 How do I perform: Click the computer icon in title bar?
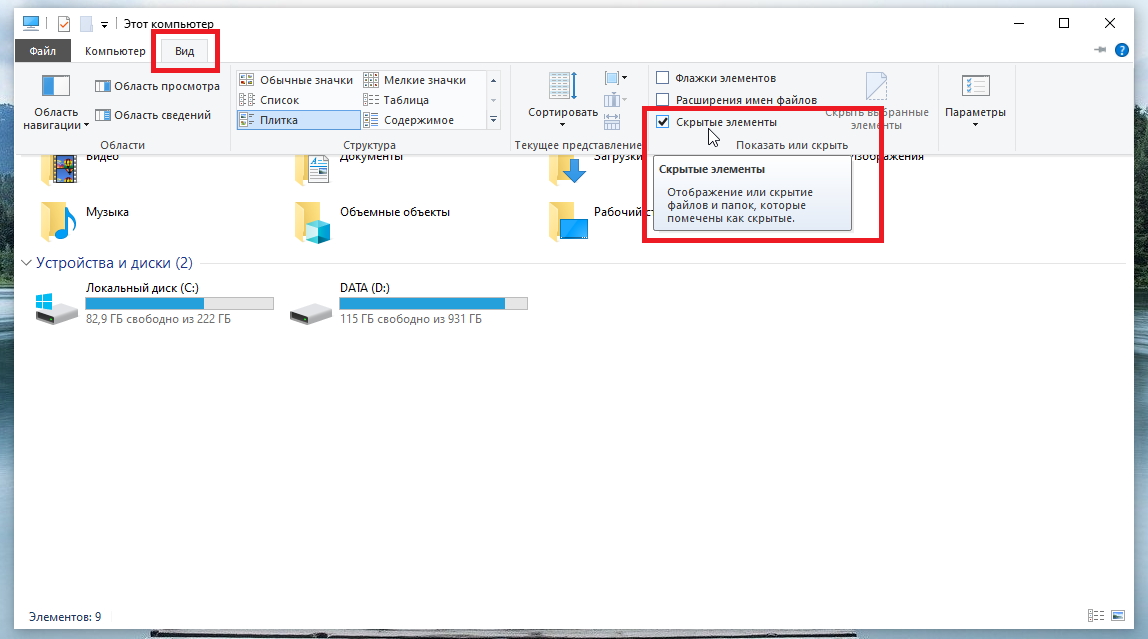coord(31,23)
